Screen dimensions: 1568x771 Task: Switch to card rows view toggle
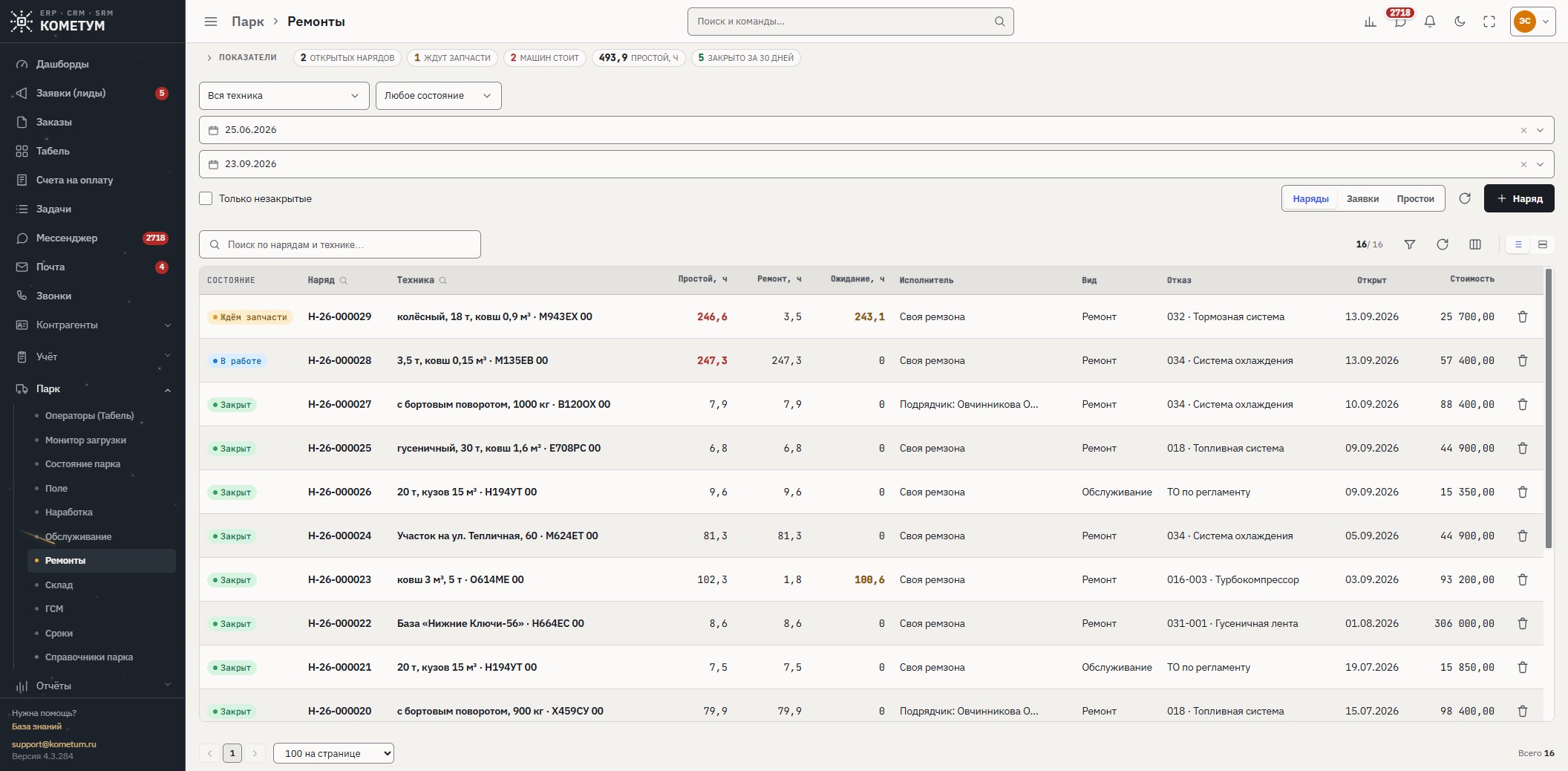(x=1543, y=244)
